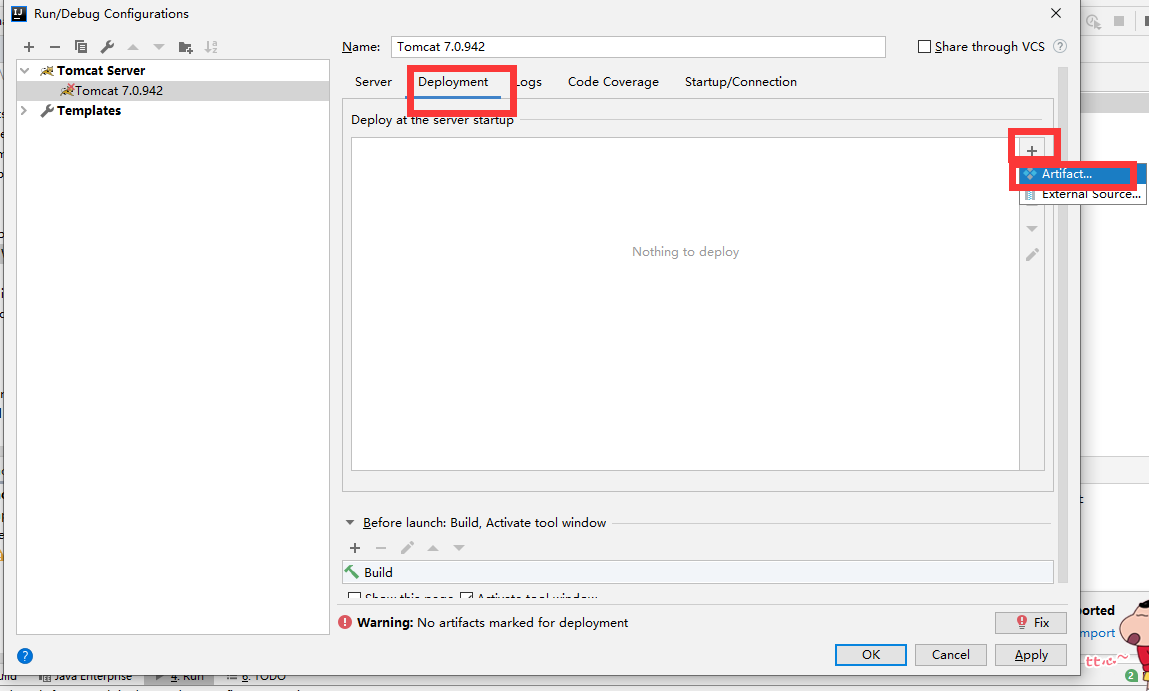Screen dimensions: 1149x691
Task: Click the plus button beside deploy list
Action: coord(1032,151)
